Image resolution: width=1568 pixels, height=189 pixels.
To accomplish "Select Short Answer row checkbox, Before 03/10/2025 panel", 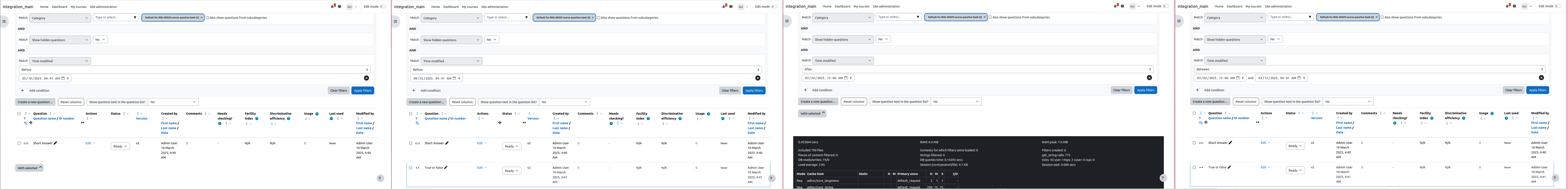I will coord(19,143).
